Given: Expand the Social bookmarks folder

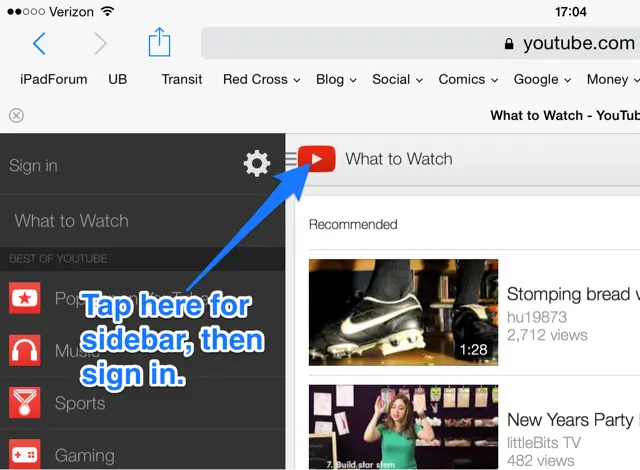Looking at the screenshot, I should (397, 79).
